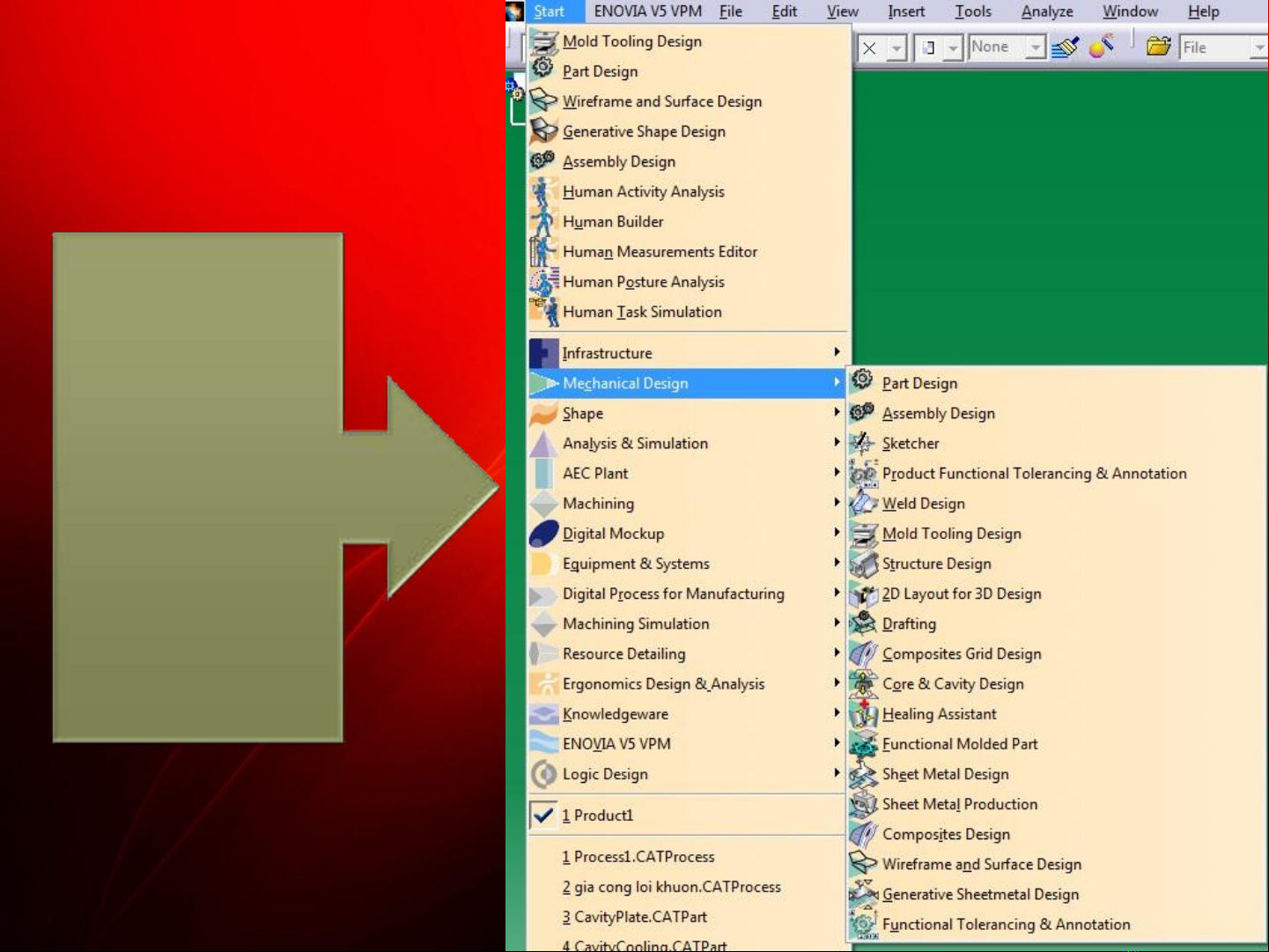Screen dimensions: 1269x952
Task: Open ENOVIA V5 VPM menu in menu bar
Action: (x=648, y=11)
